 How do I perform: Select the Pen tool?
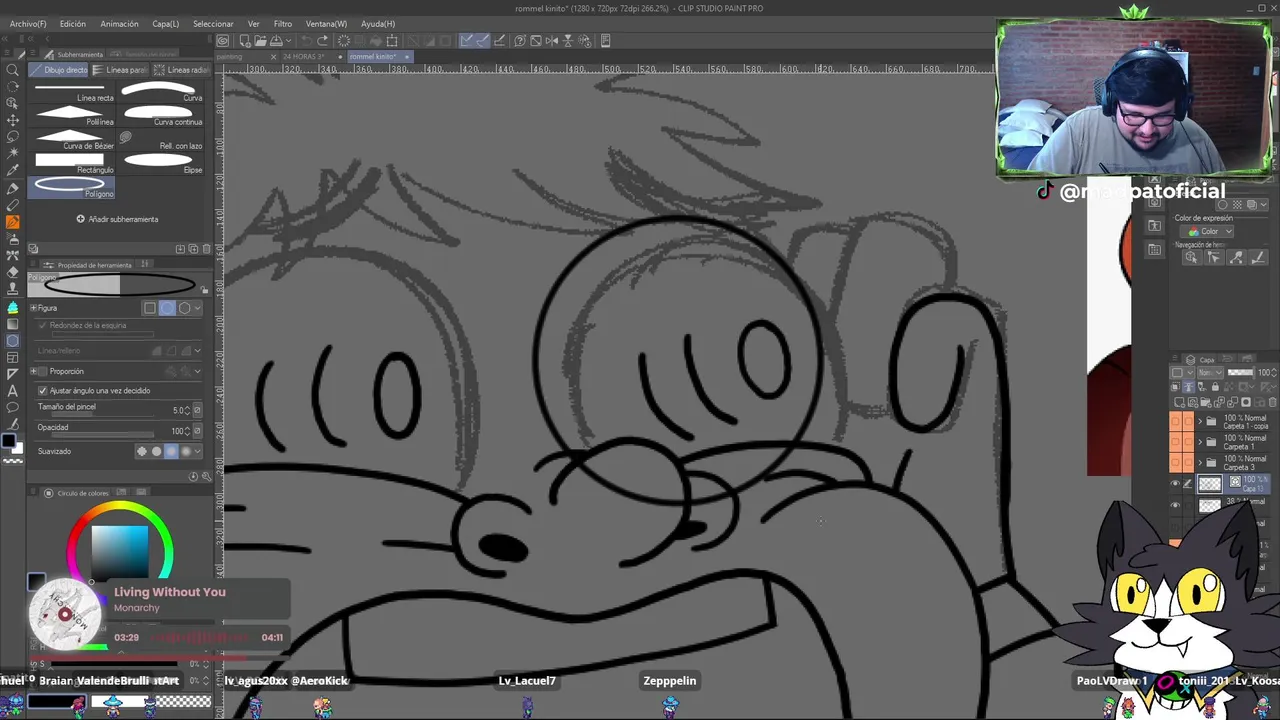point(13,188)
